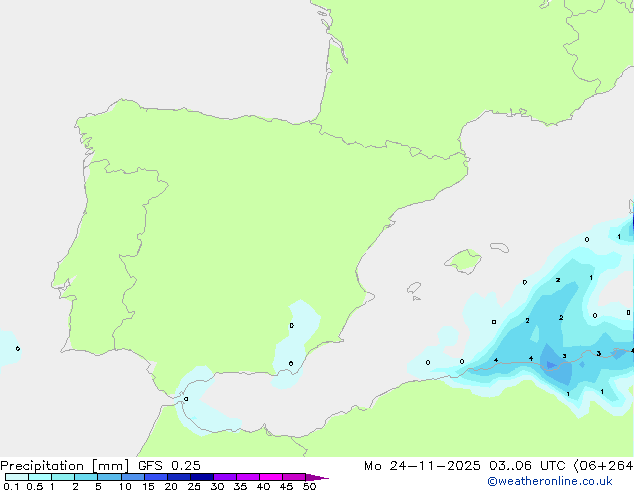The width and height of the screenshot is (634, 490).
Task: Select the "GFS 0.25" model label
Action: point(169,466)
